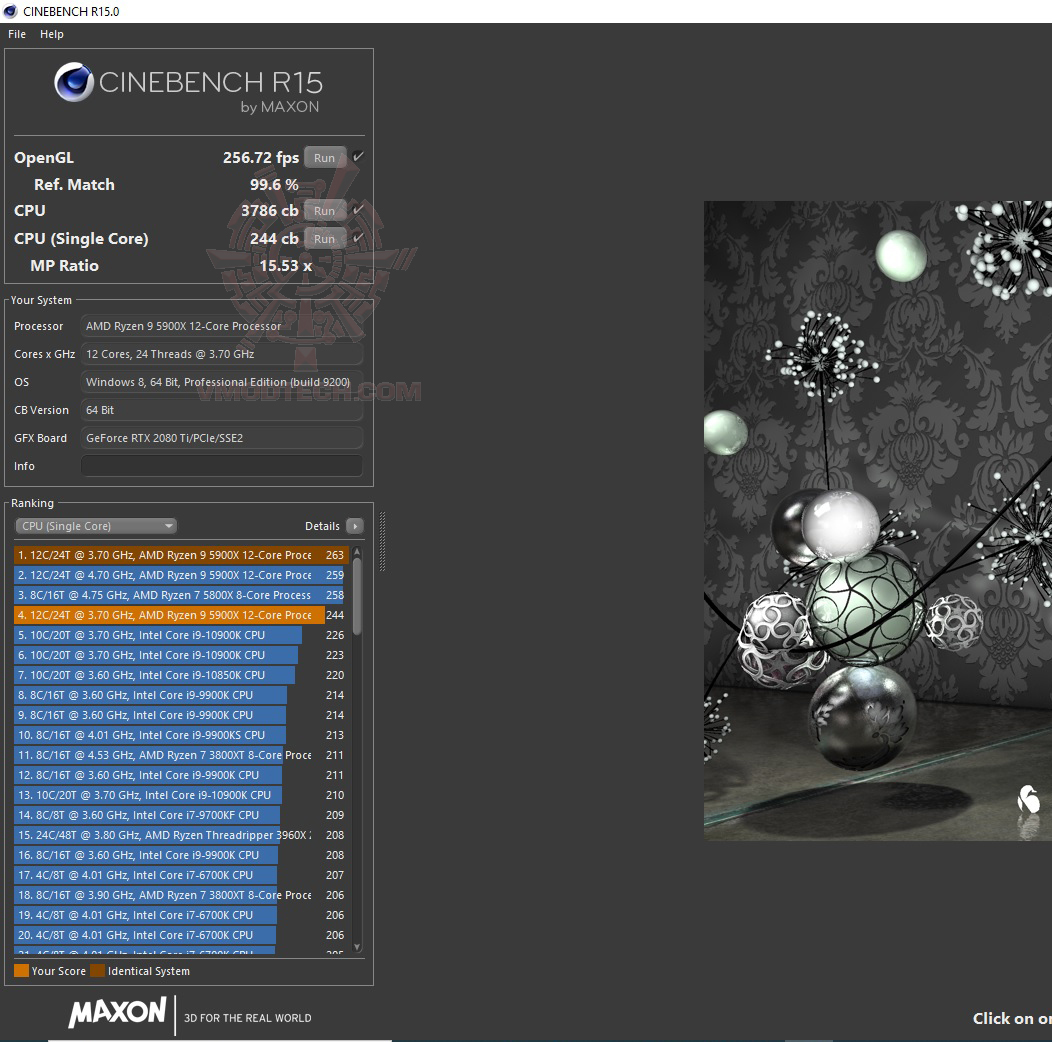Screen dimensions: 1052x1042
Task: Click the ranking list scroll down arrow
Action: pyautogui.click(x=357, y=947)
